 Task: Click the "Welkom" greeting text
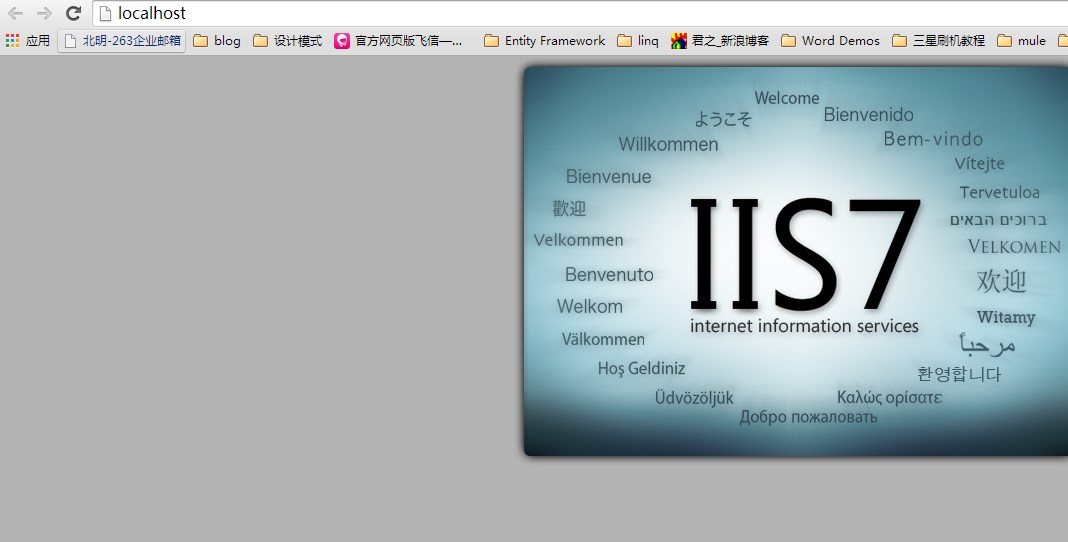pos(589,306)
